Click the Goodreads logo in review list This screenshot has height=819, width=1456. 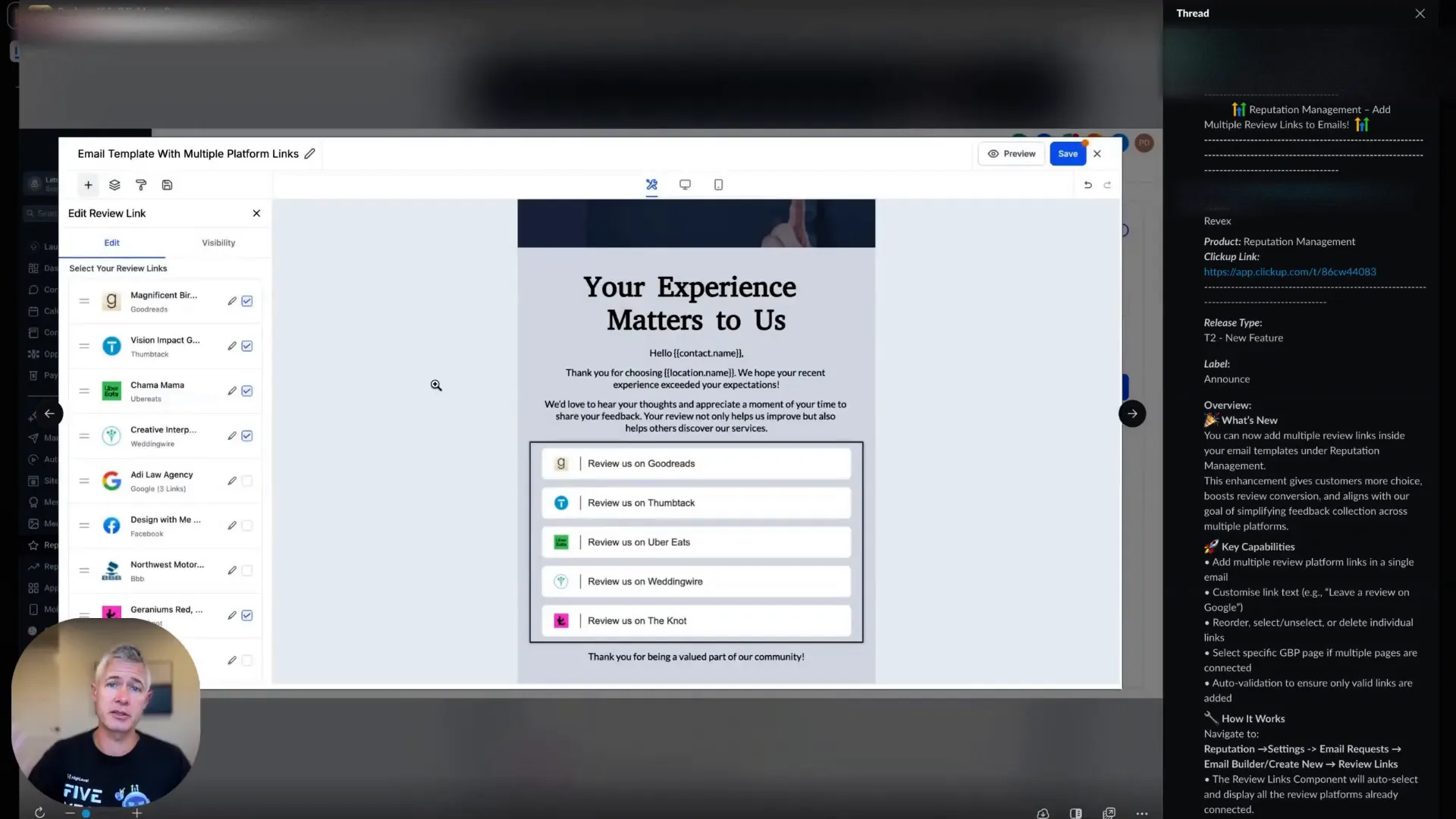[111, 301]
